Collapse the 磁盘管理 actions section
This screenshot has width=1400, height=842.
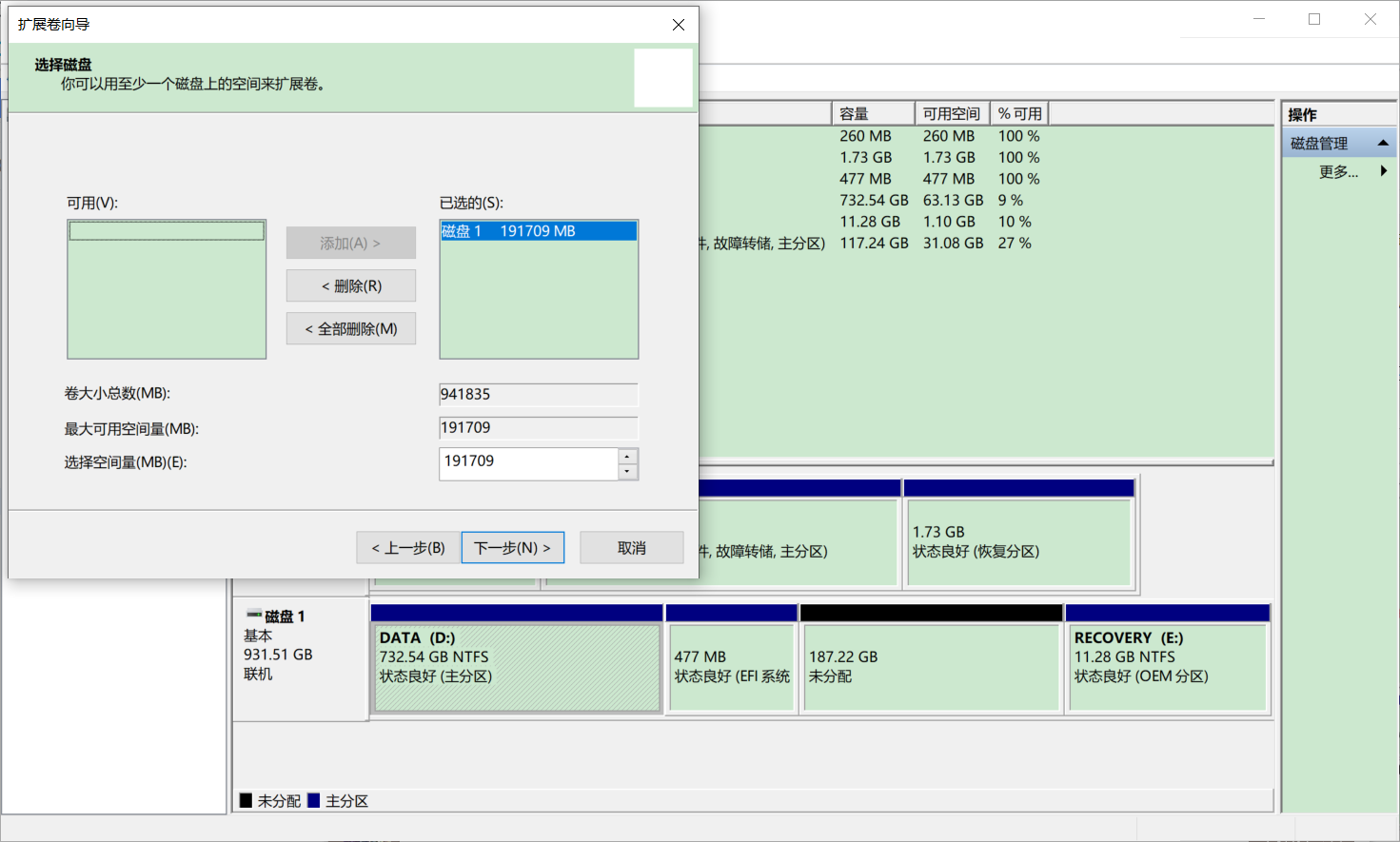pyautogui.click(x=1383, y=143)
